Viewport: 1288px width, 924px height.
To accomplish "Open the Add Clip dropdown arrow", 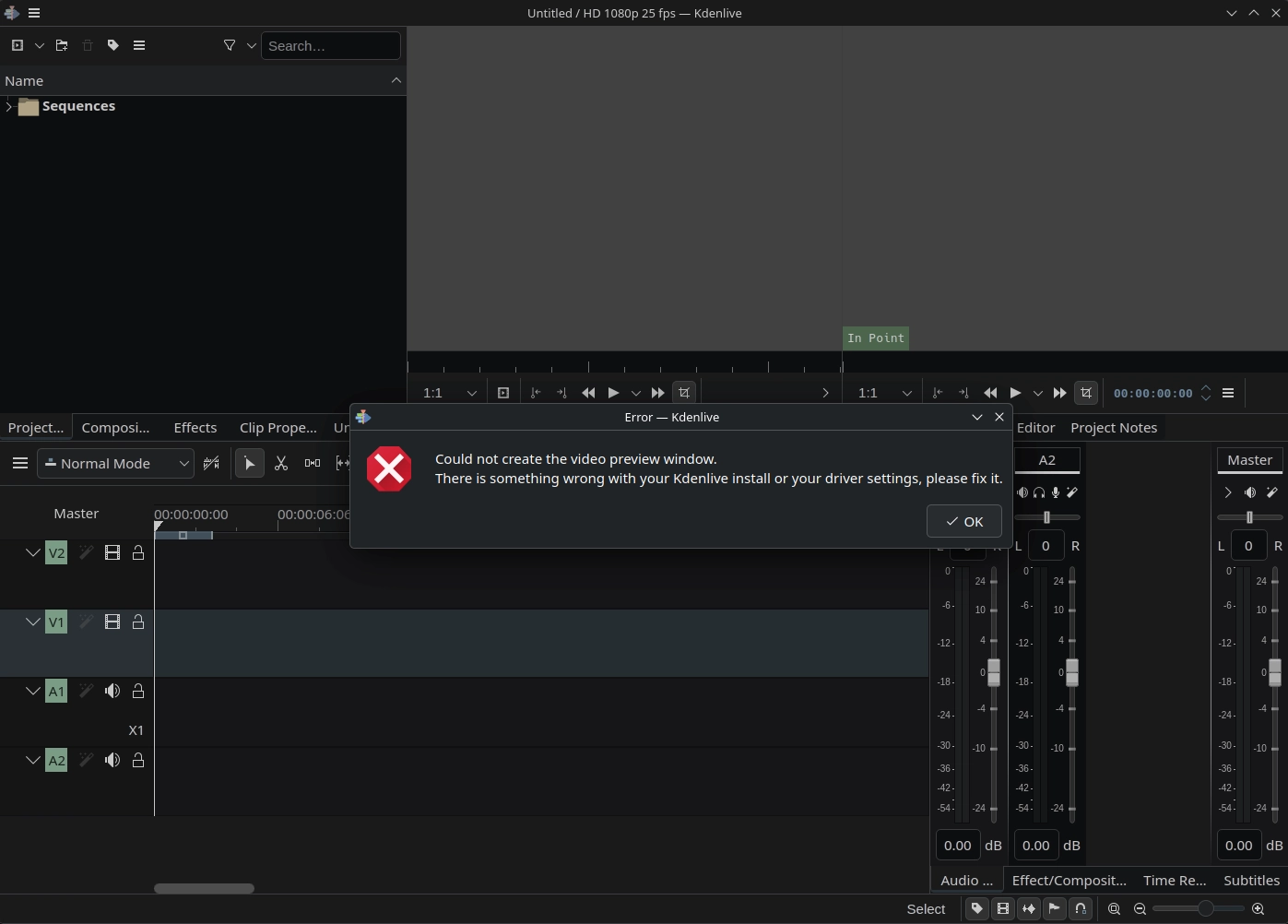I will click(x=39, y=45).
